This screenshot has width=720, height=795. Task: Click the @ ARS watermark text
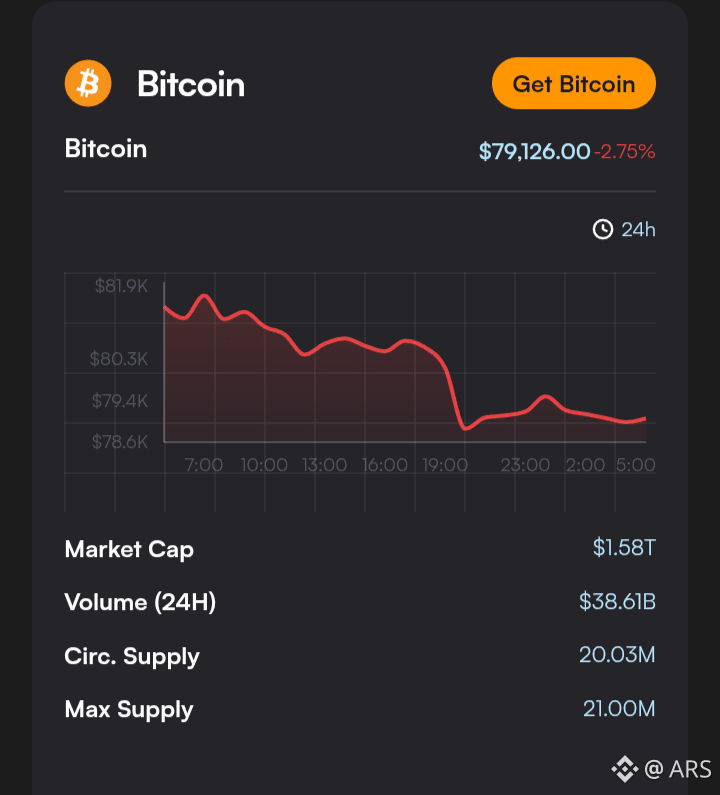677,769
